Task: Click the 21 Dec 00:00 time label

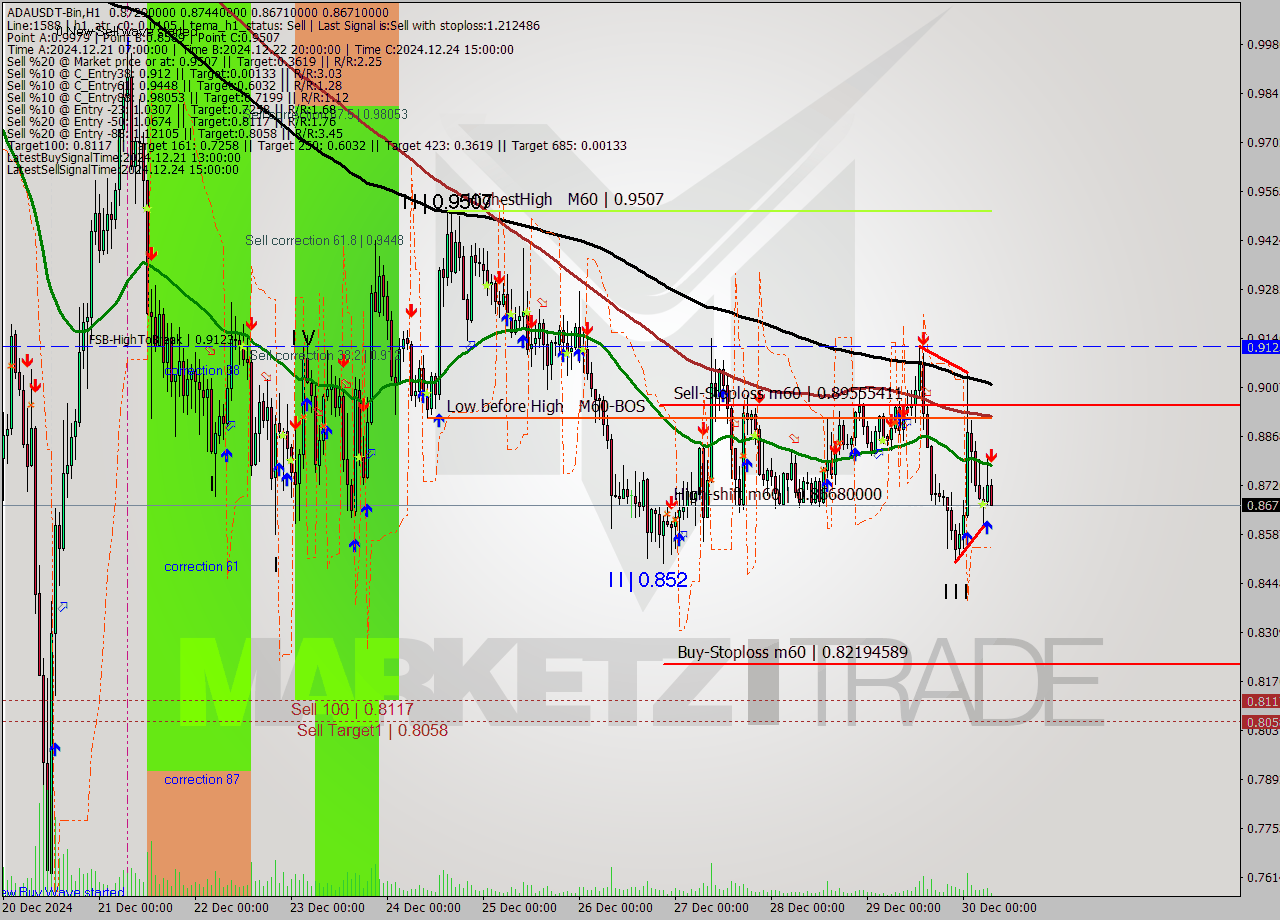Action: tap(135, 908)
